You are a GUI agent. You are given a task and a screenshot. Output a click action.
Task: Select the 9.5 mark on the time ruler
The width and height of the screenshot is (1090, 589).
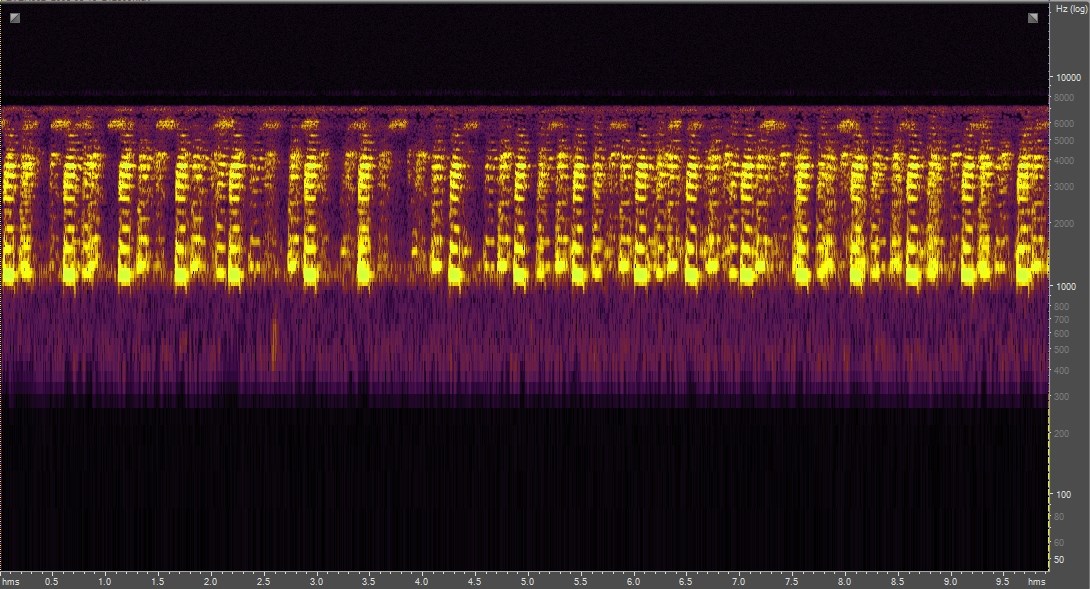tap(1003, 581)
